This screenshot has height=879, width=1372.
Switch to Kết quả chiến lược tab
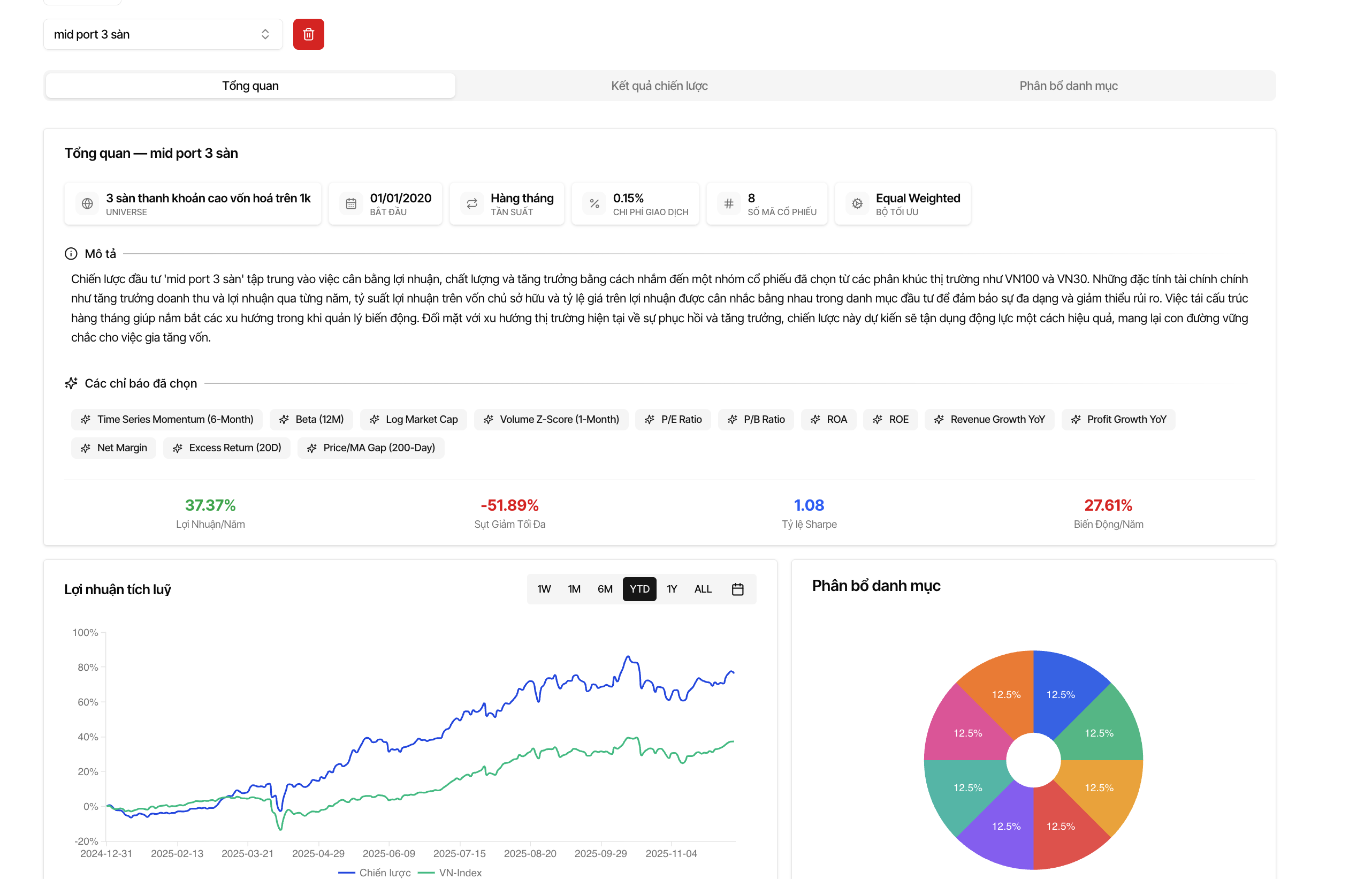pos(659,86)
